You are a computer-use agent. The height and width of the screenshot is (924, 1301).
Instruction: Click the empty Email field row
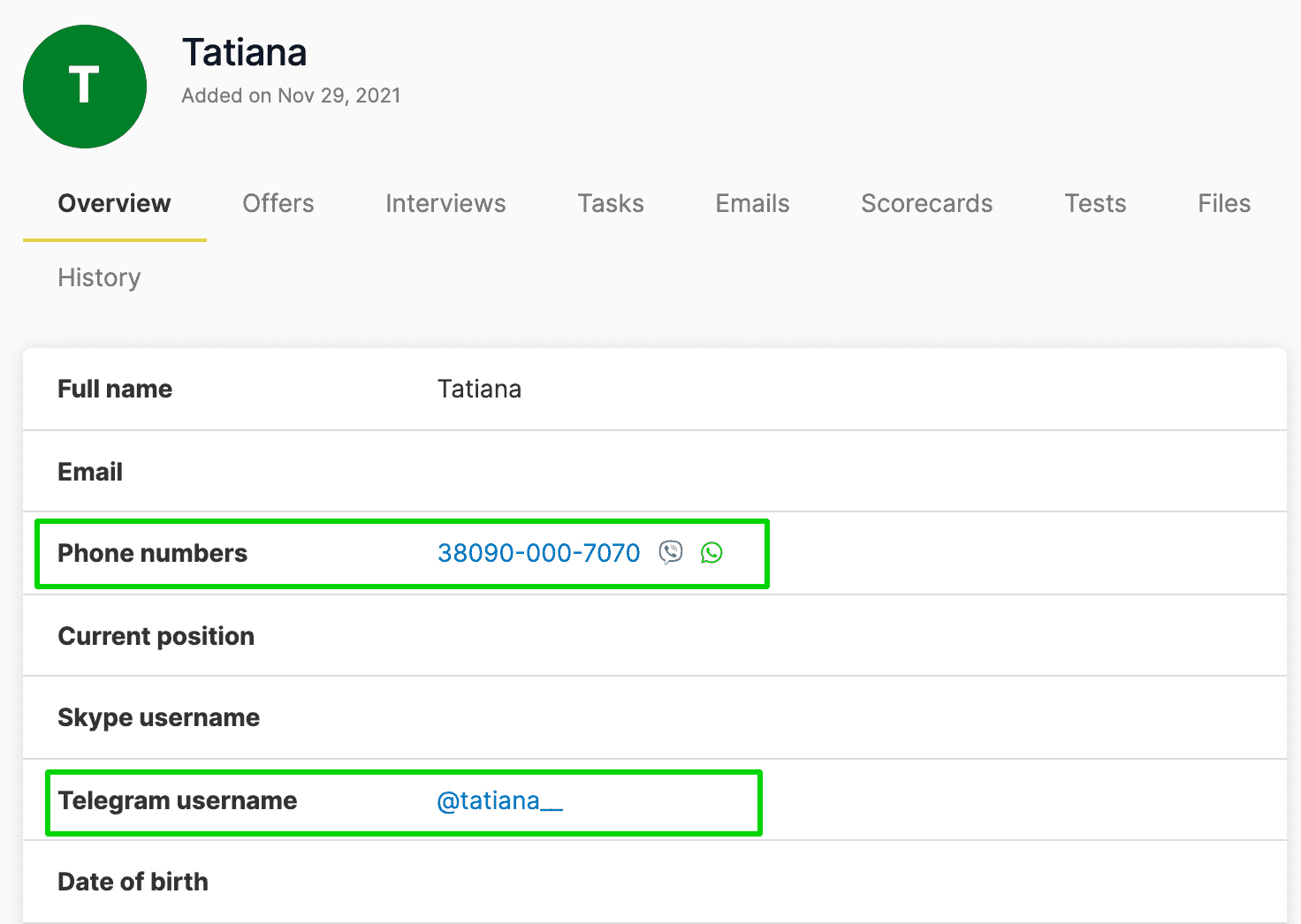point(654,472)
